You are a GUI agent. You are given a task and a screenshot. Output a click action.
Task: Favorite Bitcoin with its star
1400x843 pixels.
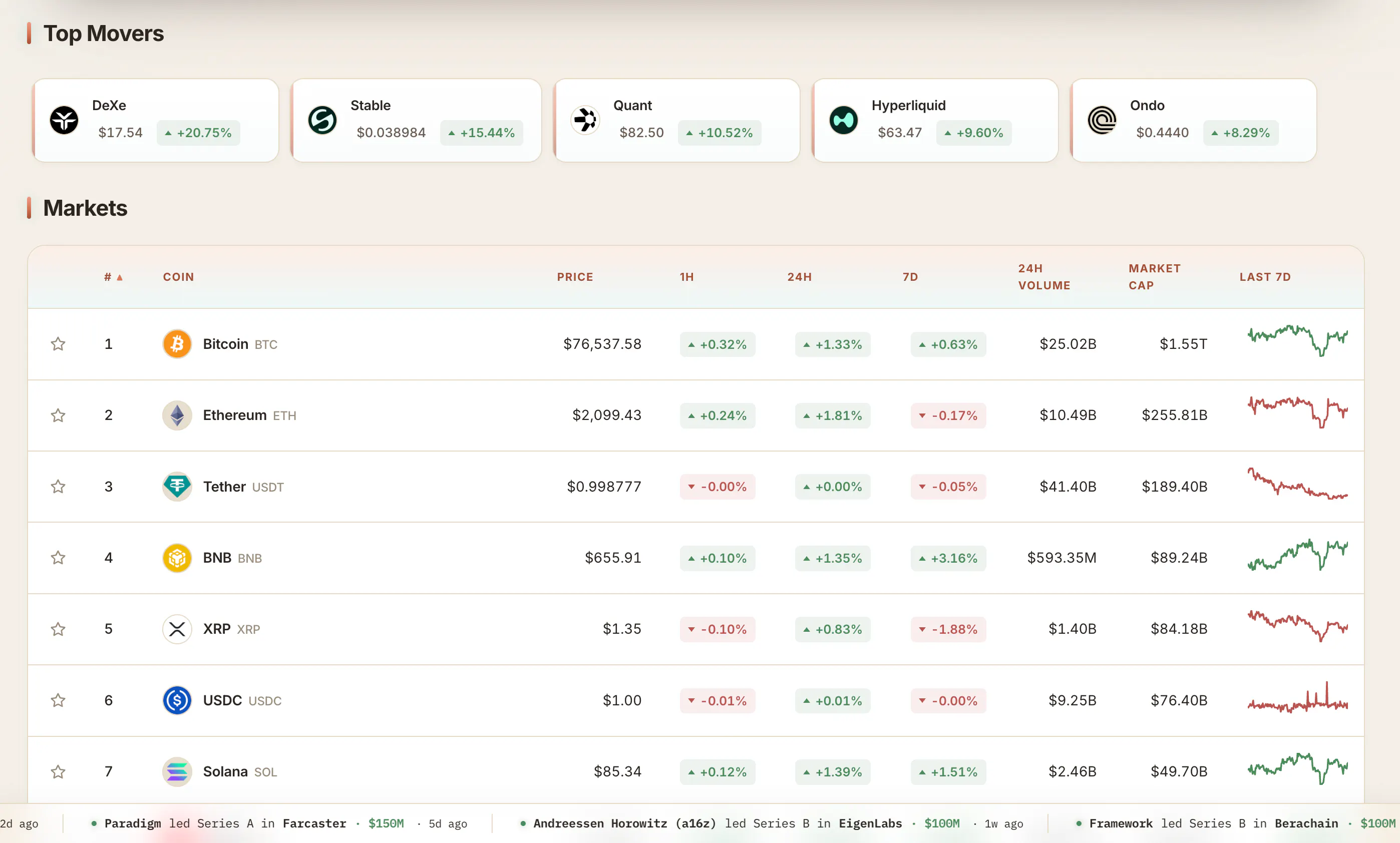pos(58,344)
